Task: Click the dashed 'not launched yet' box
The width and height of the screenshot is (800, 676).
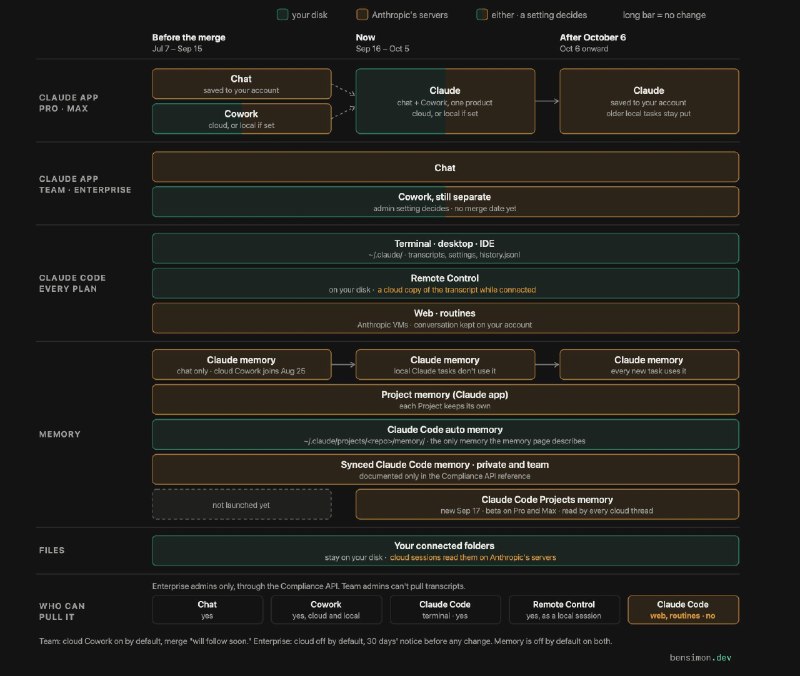Action: [241, 505]
